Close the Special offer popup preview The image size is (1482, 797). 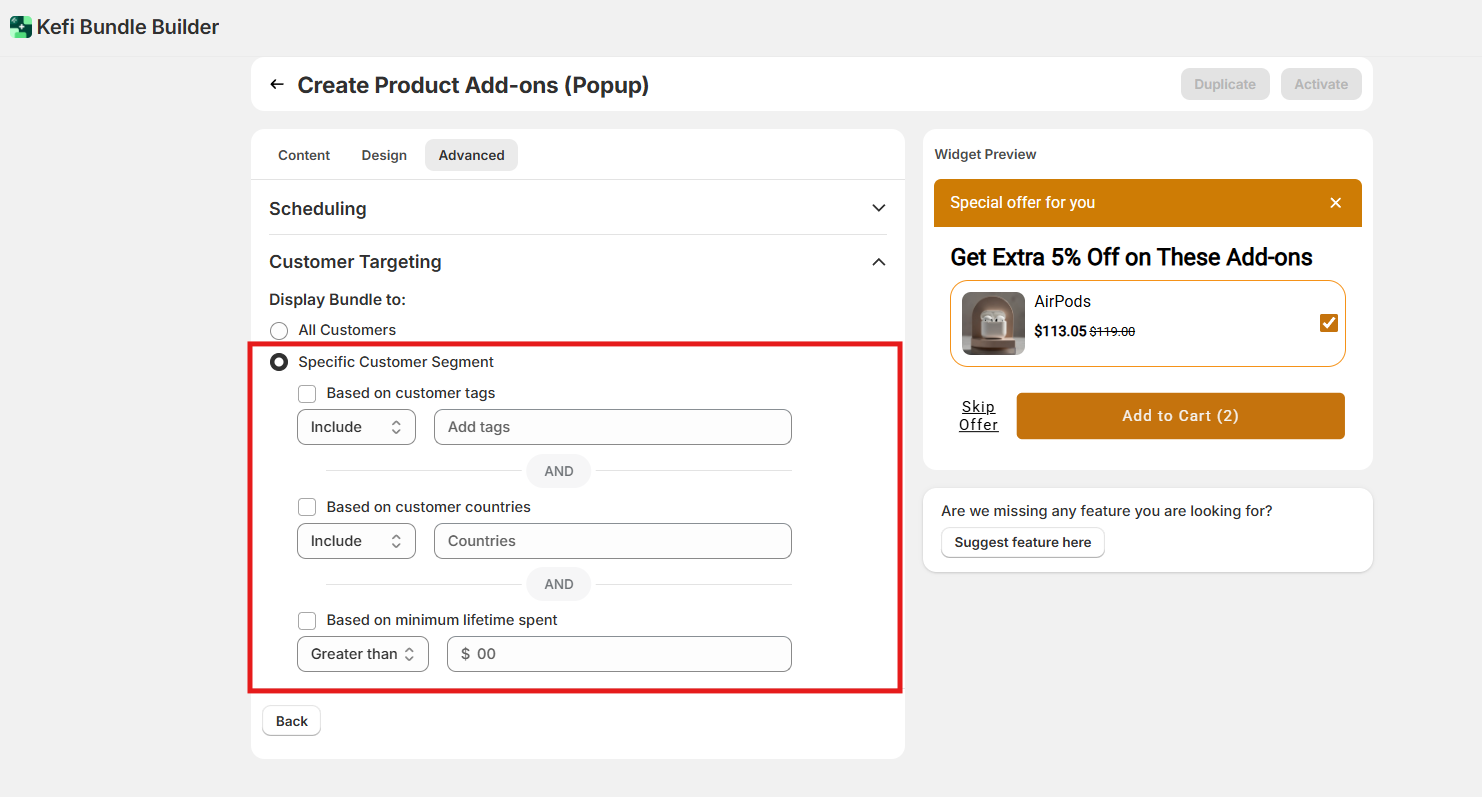point(1335,203)
